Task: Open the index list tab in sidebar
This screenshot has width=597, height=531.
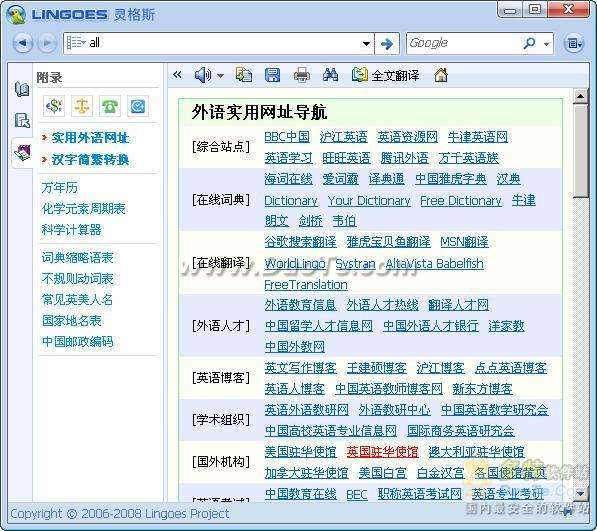Action: [22, 120]
